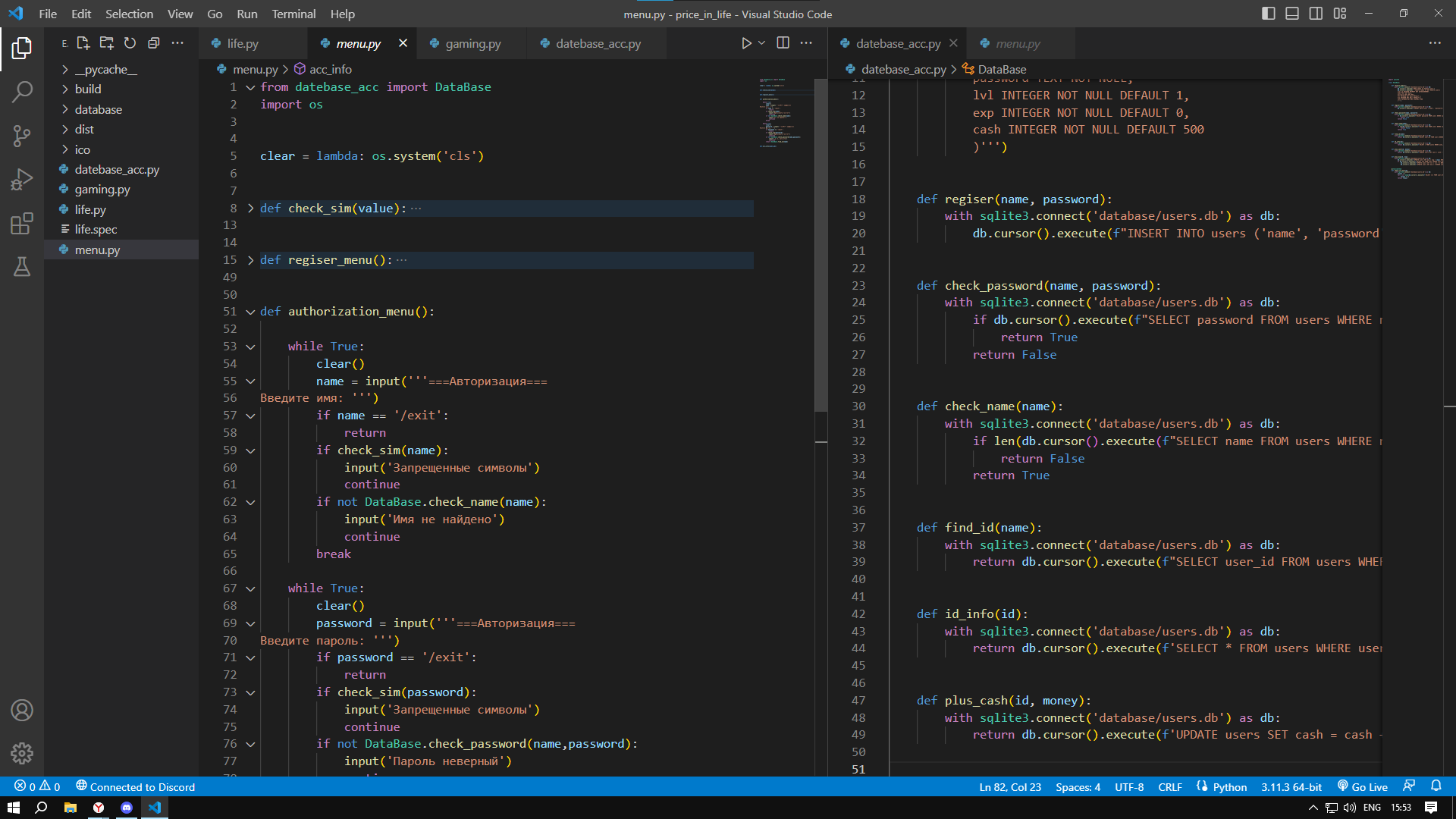1456x819 pixels.
Task: Toggle the secondary side bar layout
Action: coord(1316,14)
